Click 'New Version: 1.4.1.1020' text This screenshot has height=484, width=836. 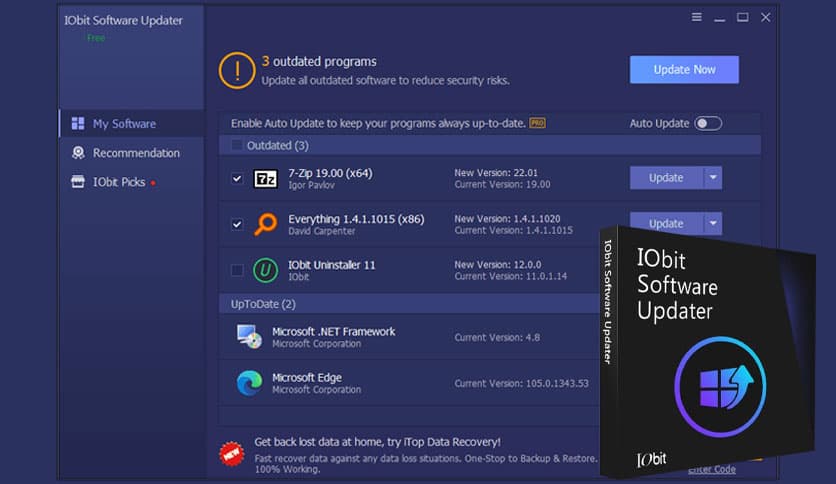[507, 219]
